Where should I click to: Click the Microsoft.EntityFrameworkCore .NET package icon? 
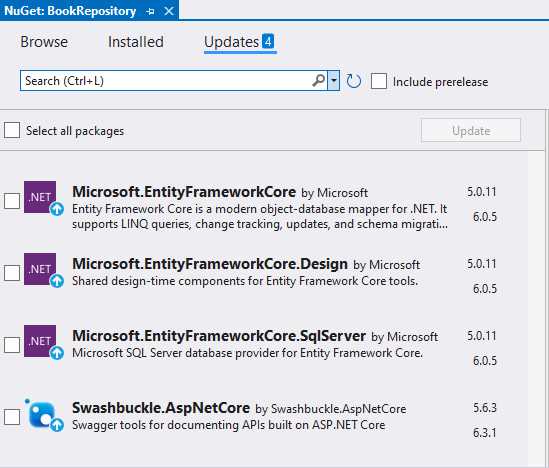[x=40, y=197]
